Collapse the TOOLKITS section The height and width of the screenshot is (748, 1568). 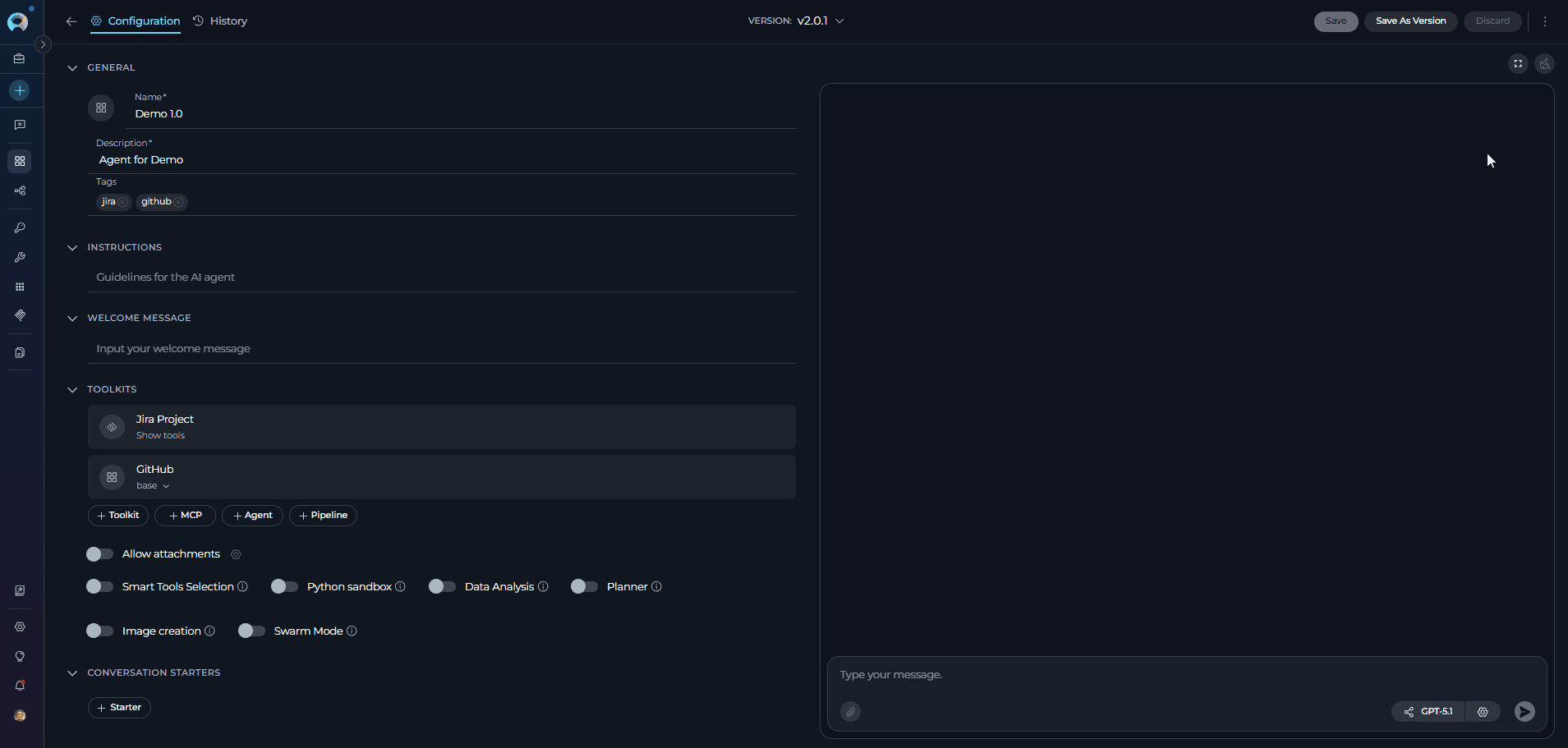tap(72, 390)
